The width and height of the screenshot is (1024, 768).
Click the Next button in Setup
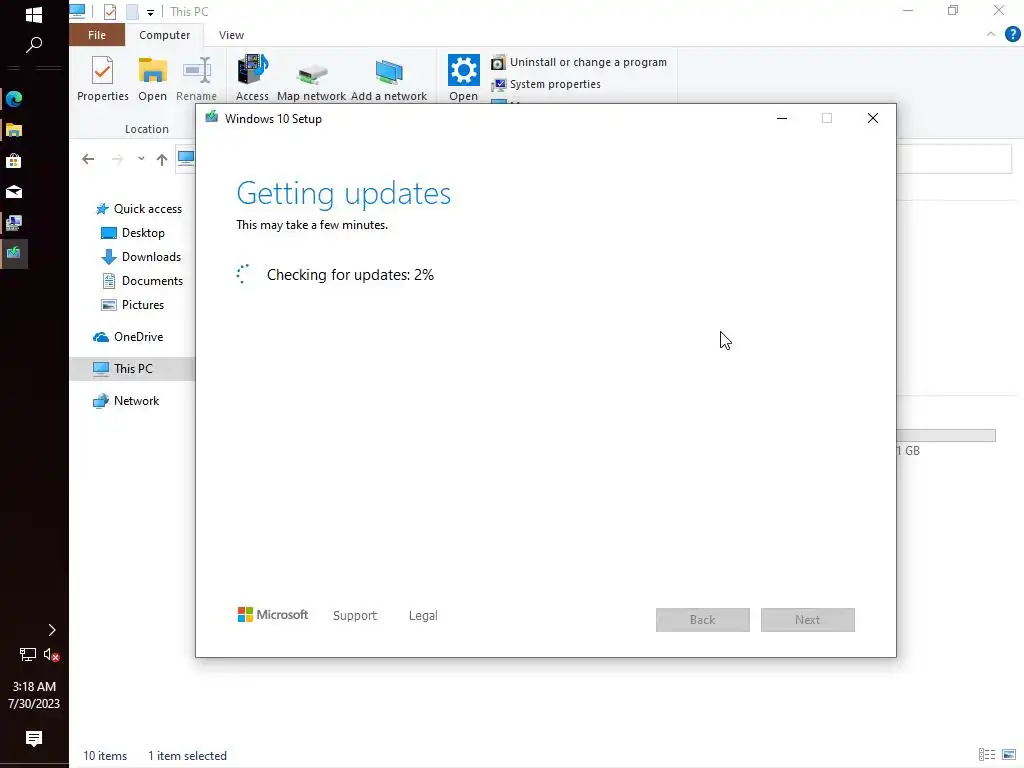[x=807, y=620]
